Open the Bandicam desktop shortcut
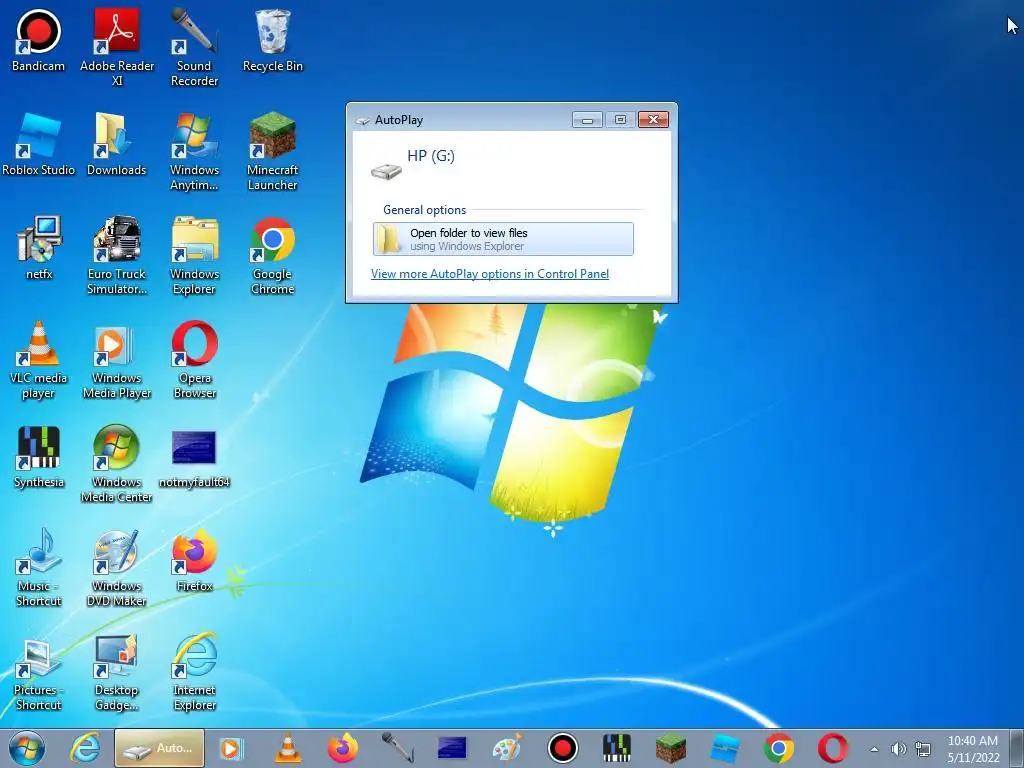 [x=39, y=41]
